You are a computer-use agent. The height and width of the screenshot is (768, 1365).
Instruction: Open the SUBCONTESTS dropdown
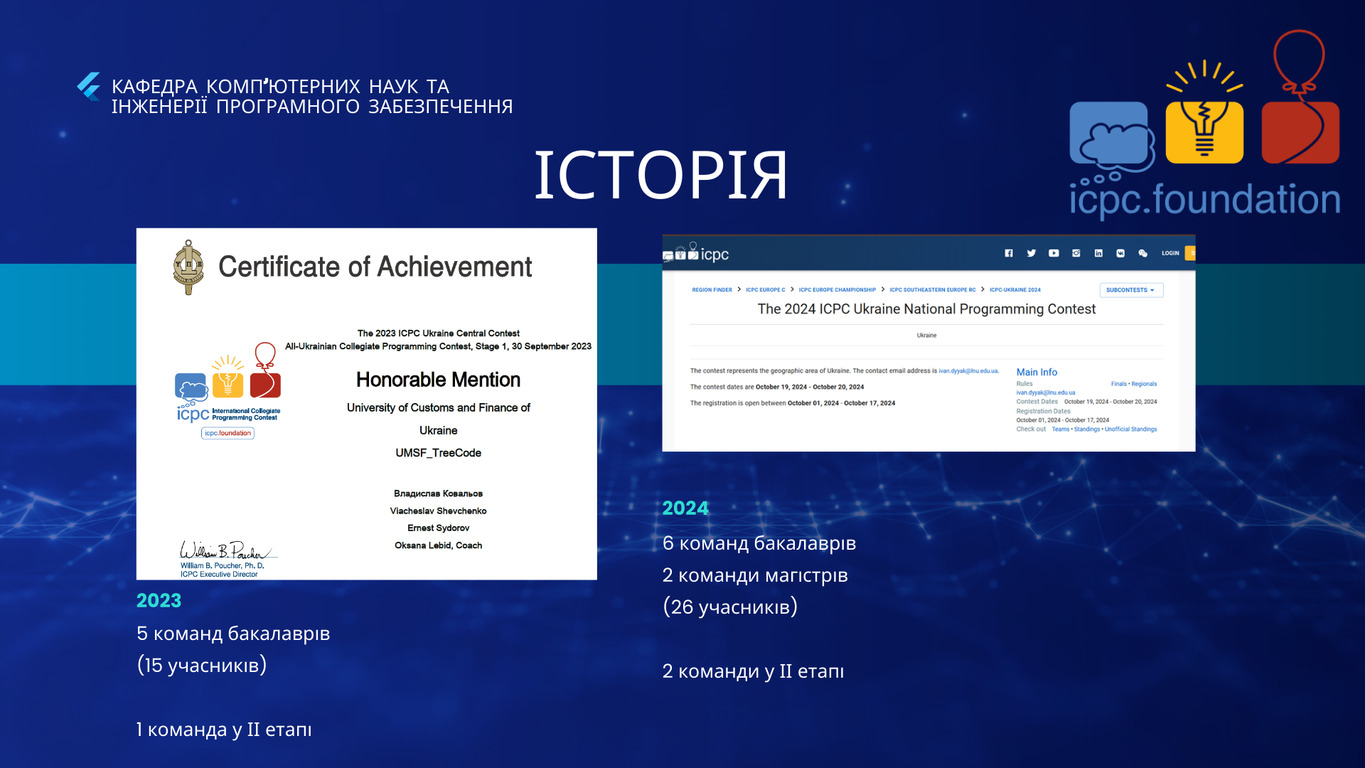[1132, 290]
